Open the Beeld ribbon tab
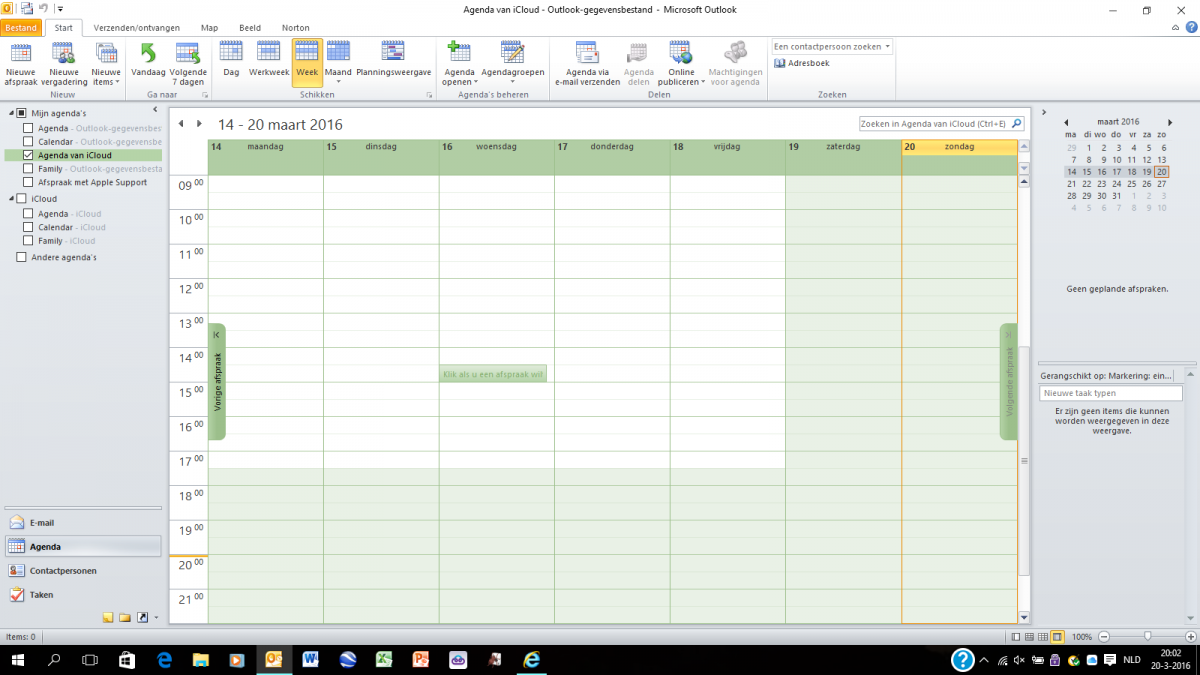 coord(249,28)
